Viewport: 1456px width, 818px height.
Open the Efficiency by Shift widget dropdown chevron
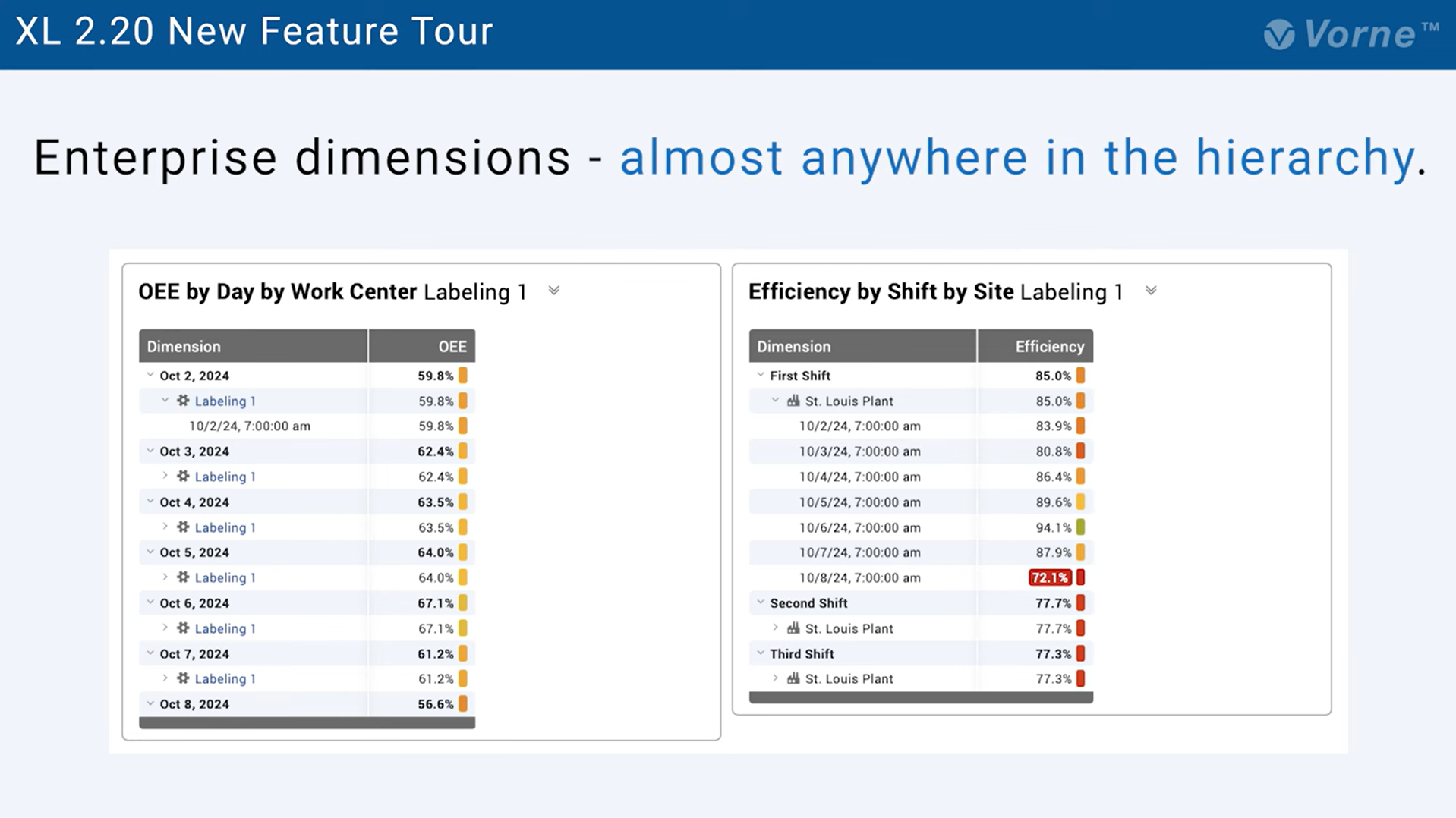[1151, 291]
